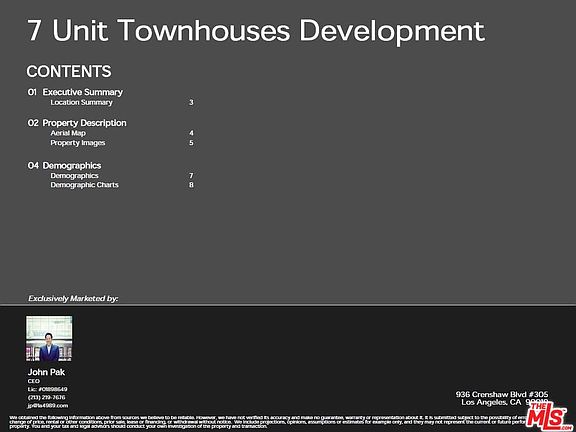Select the 04 Demographics section heading

[x=64, y=165]
